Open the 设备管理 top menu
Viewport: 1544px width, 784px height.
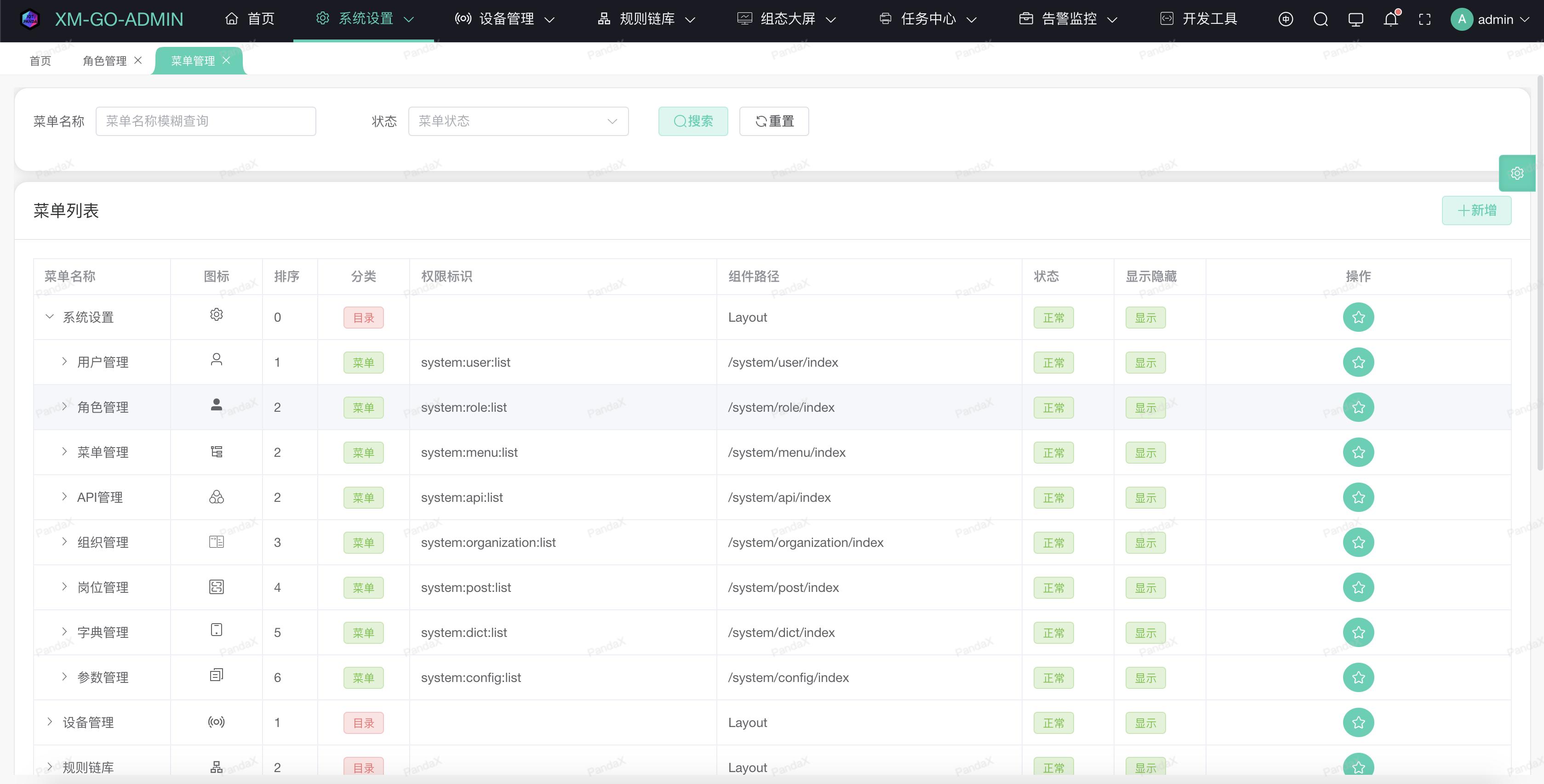pos(505,19)
